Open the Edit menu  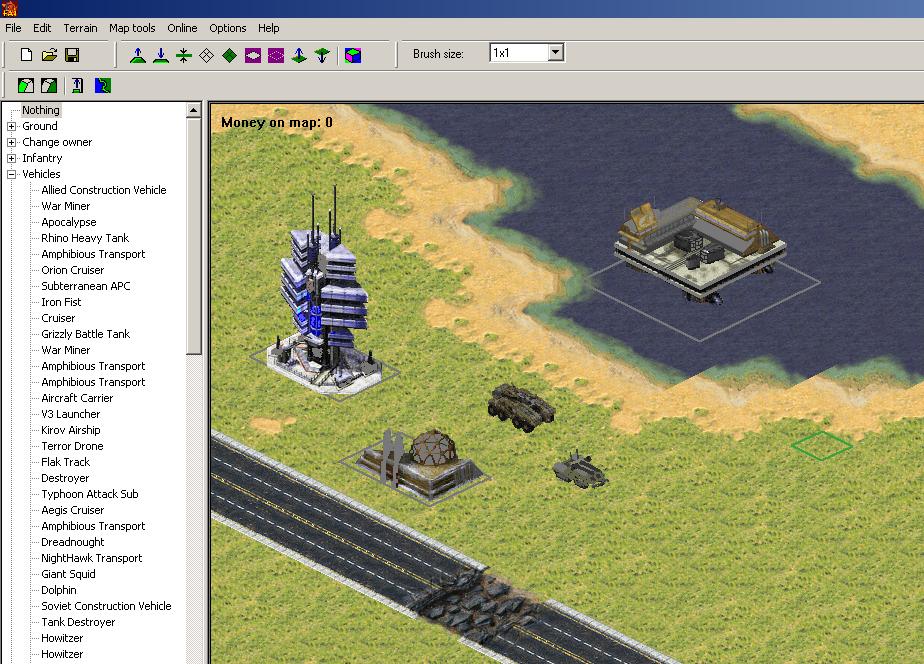pyautogui.click(x=42, y=28)
